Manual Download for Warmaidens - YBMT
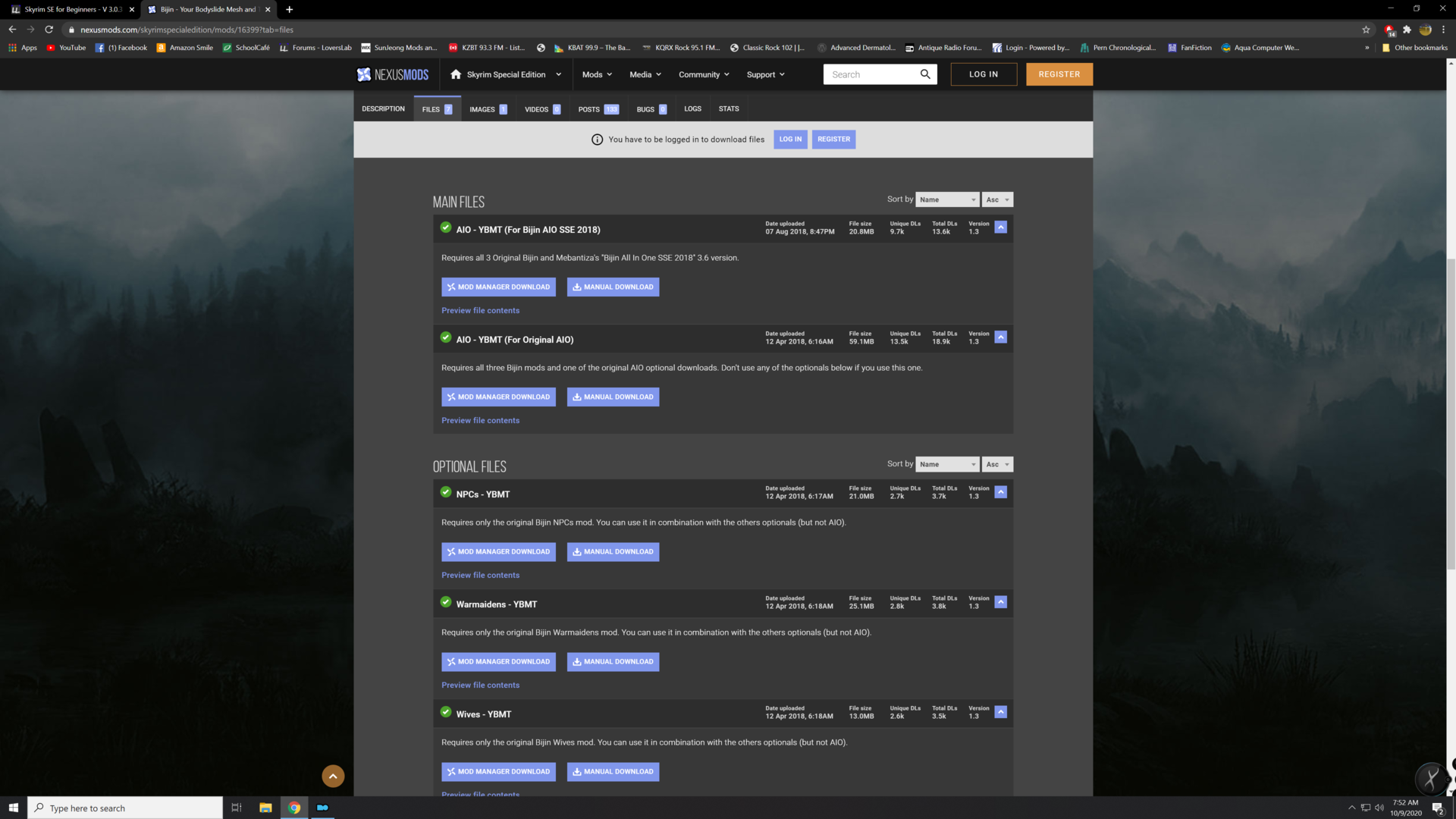The image size is (1456, 819). (x=613, y=661)
